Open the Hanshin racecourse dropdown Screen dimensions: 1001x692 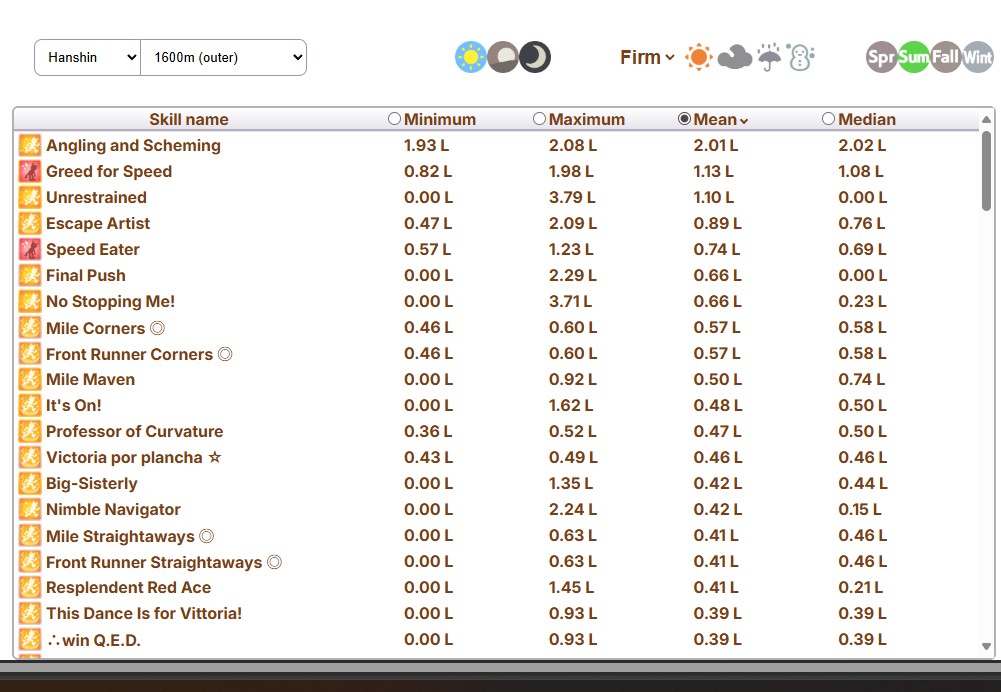pos(87,57)
